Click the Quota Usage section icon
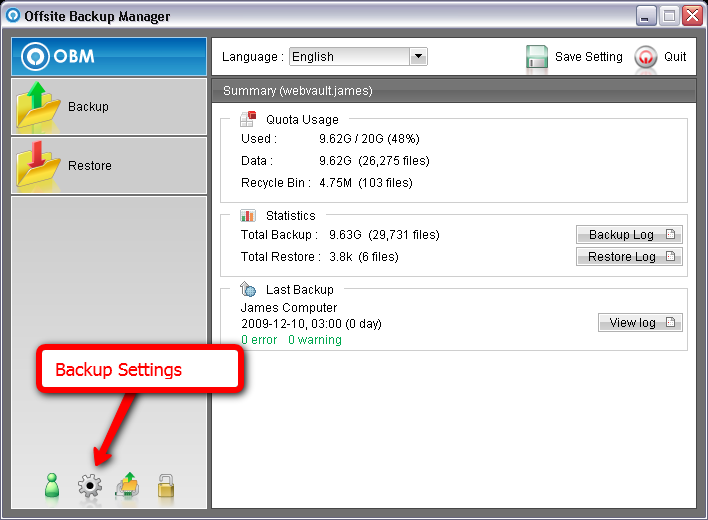This screenshot has height=520, width=708. click(248, 119)
